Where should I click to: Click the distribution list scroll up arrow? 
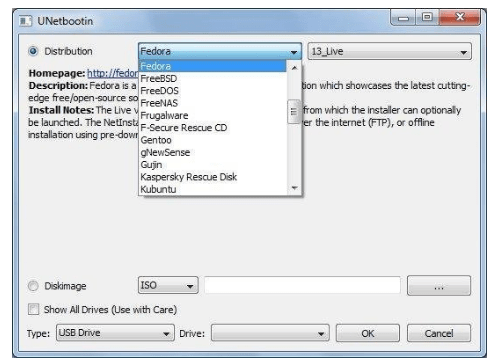(294, 68)
